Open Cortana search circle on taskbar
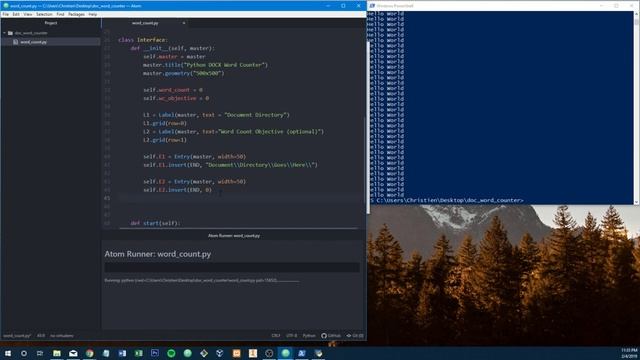Image resolution: width=640 pixels, height=360 pixels. point(24,353)
